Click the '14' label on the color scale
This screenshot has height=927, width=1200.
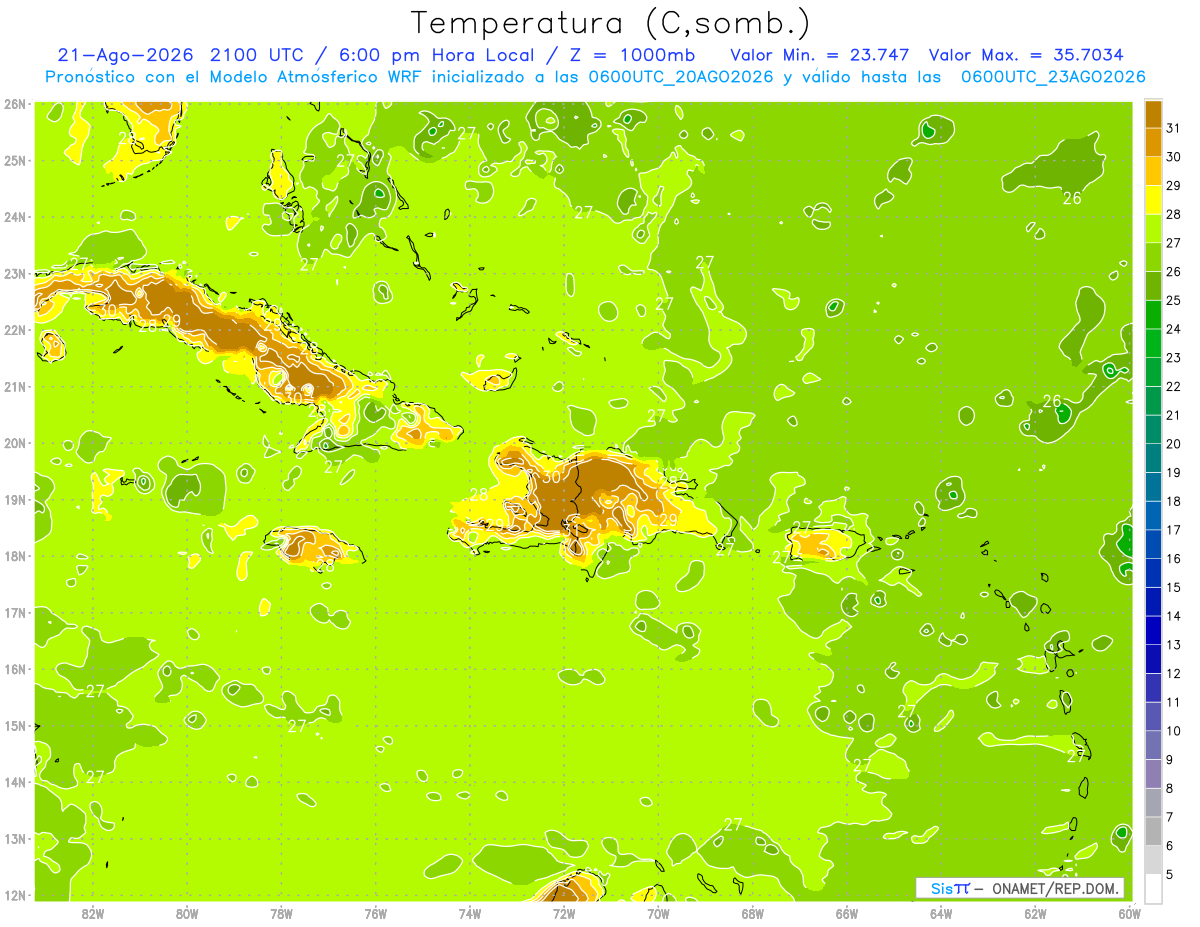click(x=1174, y=616)
